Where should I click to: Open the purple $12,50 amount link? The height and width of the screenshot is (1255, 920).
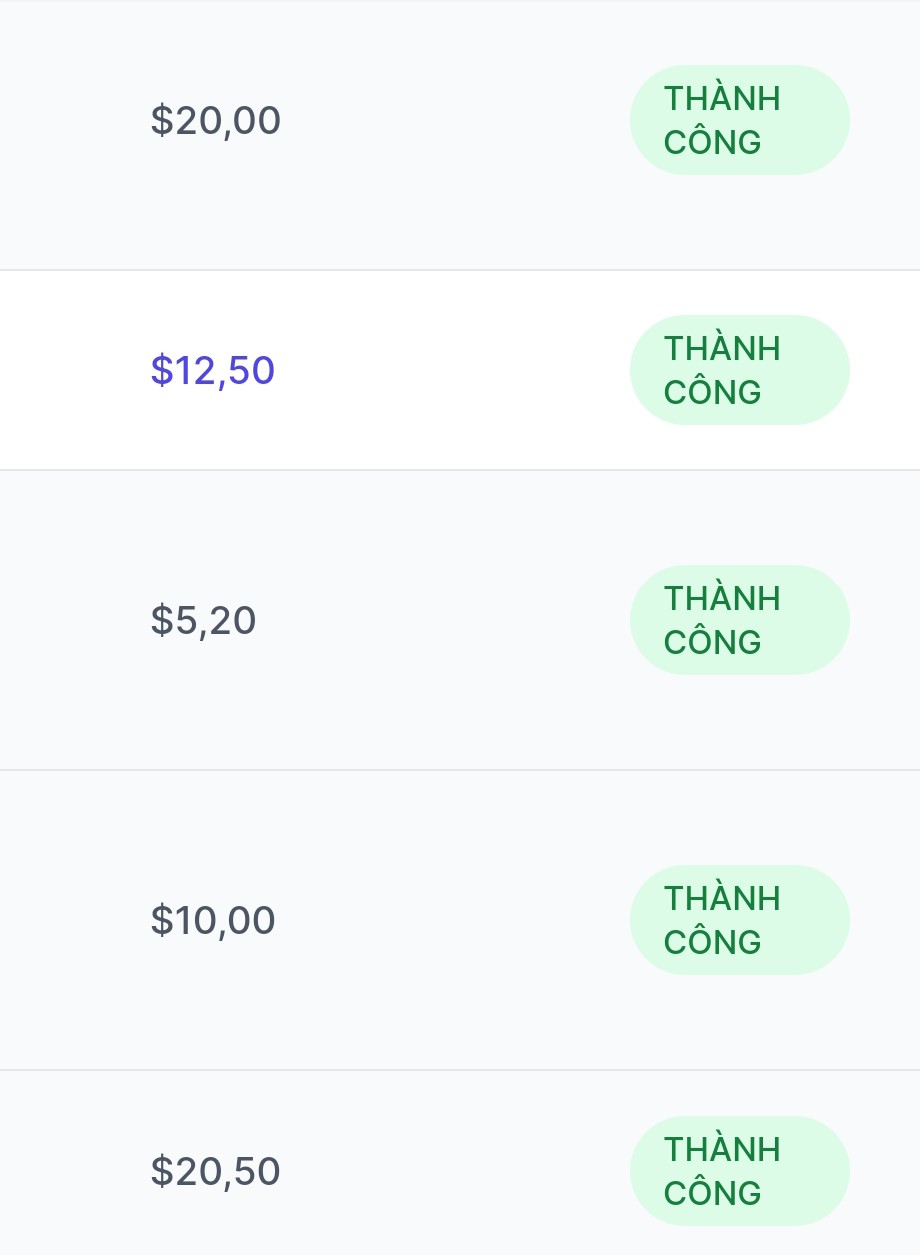tap(212, 371)
